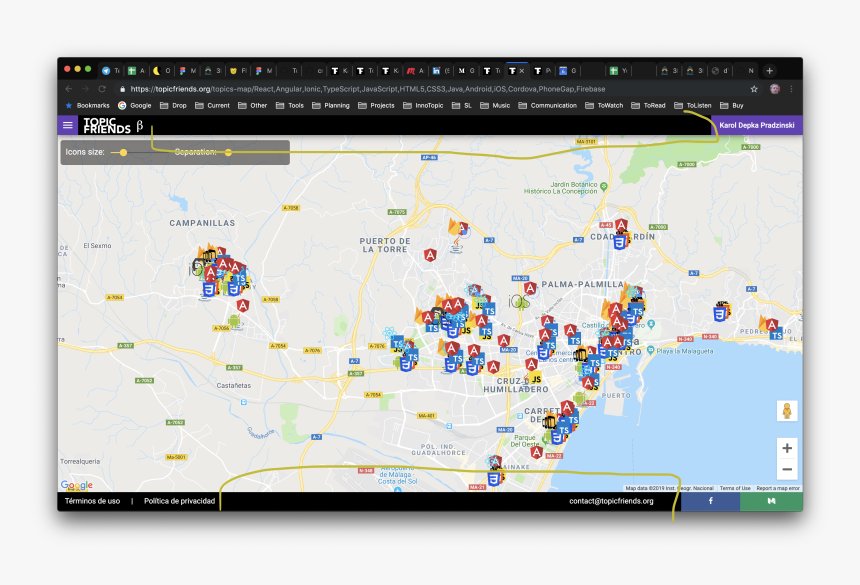Viewport: 860px width, 585px height.
Task: Expand the SL bookmarks folder
Action: pos(462,105)
